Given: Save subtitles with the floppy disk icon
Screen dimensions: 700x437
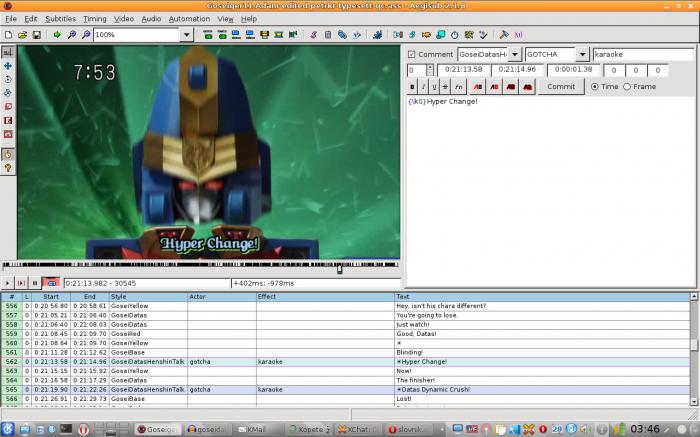Looking at the screenshot, I should point(37,34).
